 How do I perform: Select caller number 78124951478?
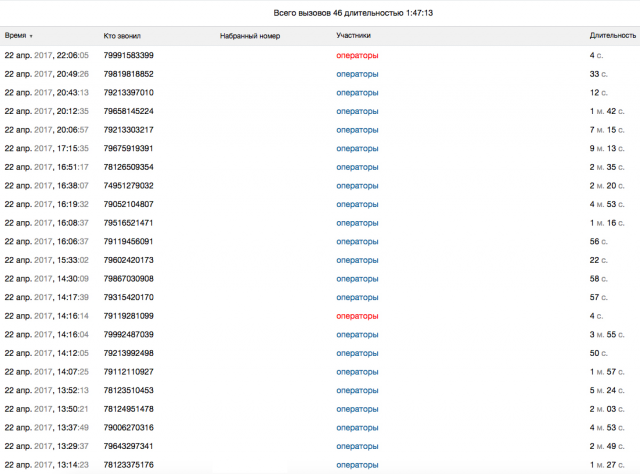(129, 409)
